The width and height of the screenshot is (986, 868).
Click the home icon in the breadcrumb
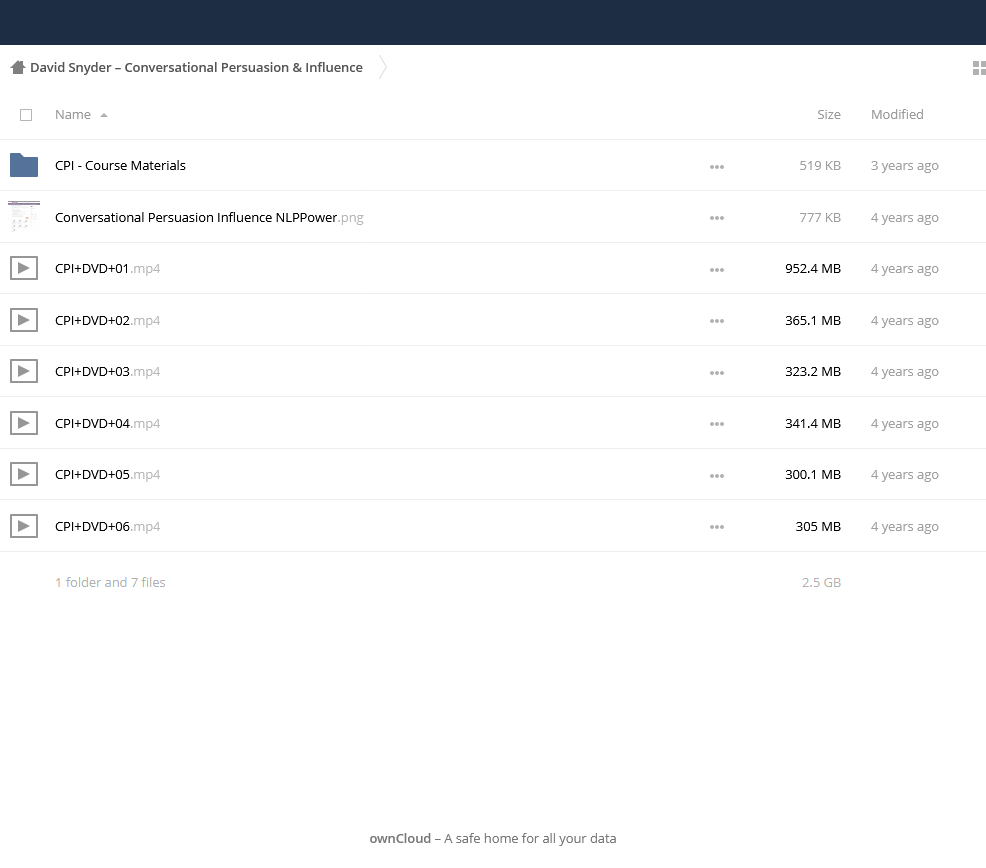tap(18, 67)
